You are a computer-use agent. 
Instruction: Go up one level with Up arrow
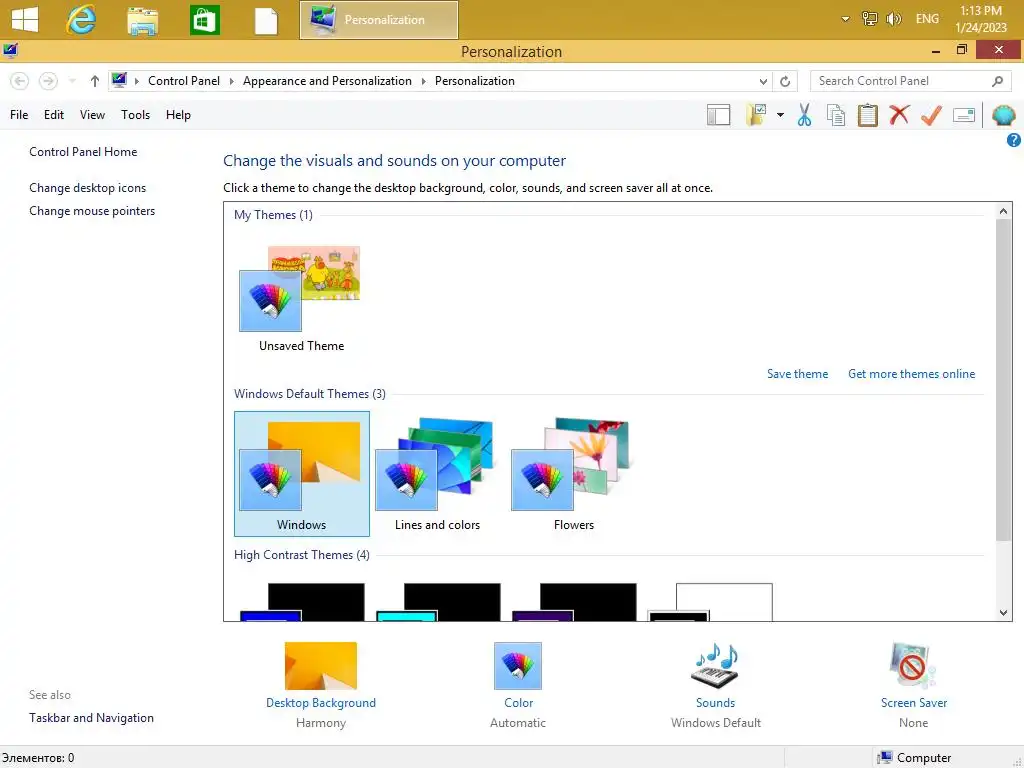95,81
